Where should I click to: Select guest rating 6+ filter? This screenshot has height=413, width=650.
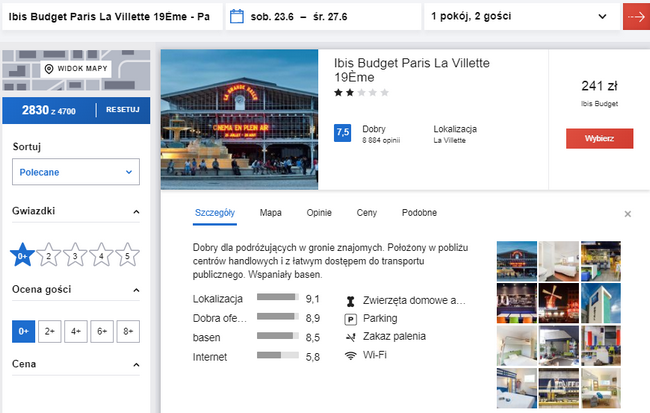pos(102,331)
